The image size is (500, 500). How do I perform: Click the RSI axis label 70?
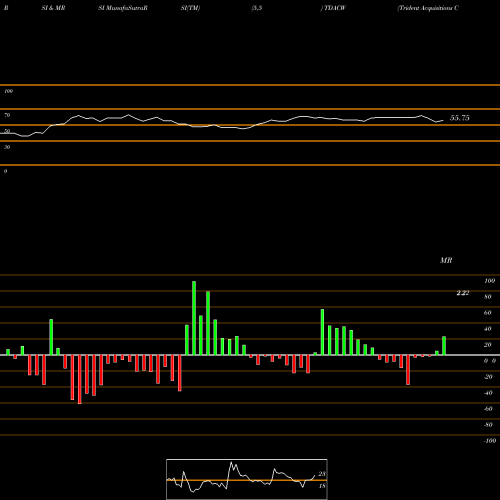[7, 115]
